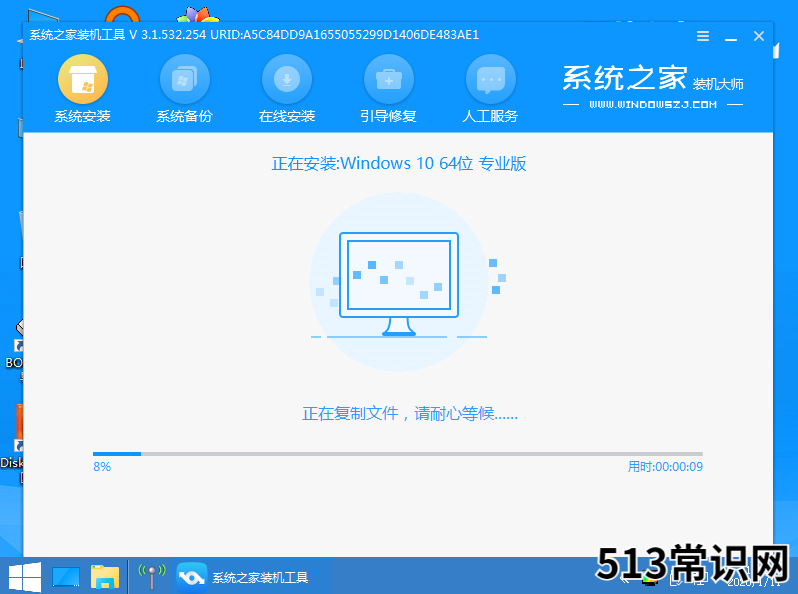Minimize the 系统之家装机工具 window
798x594 pixels.
(731, 37)
